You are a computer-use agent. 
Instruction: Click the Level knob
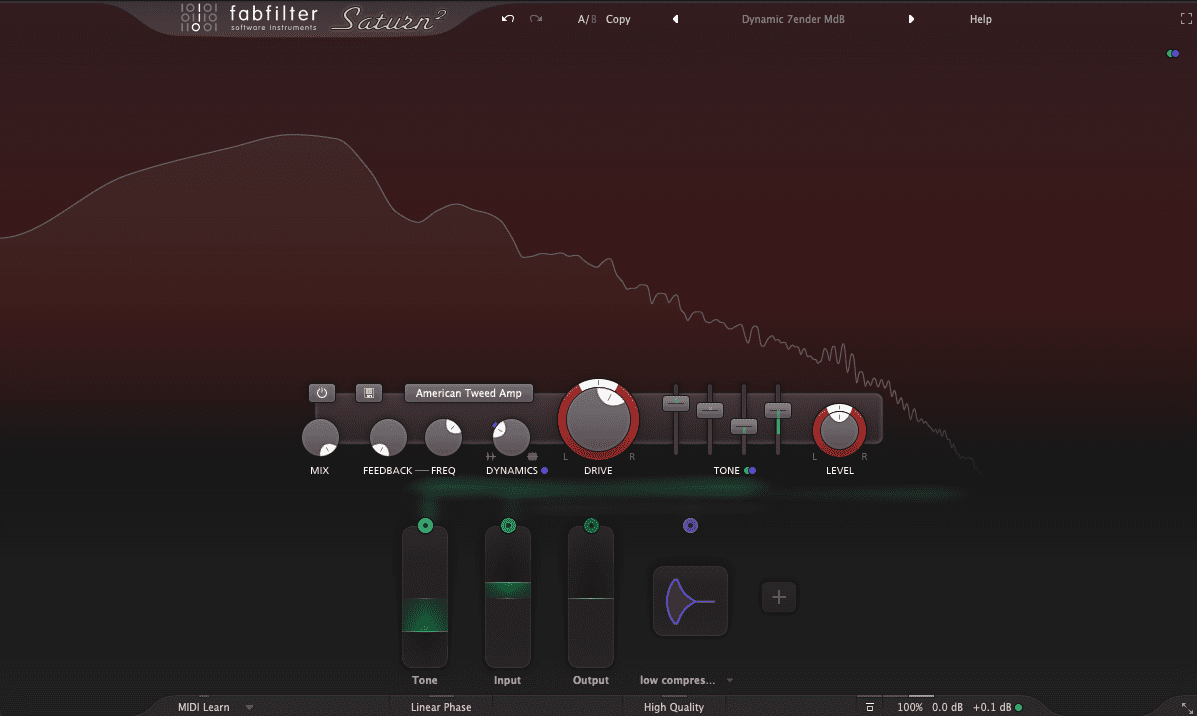pyautogui.click(x=839, y=431)
